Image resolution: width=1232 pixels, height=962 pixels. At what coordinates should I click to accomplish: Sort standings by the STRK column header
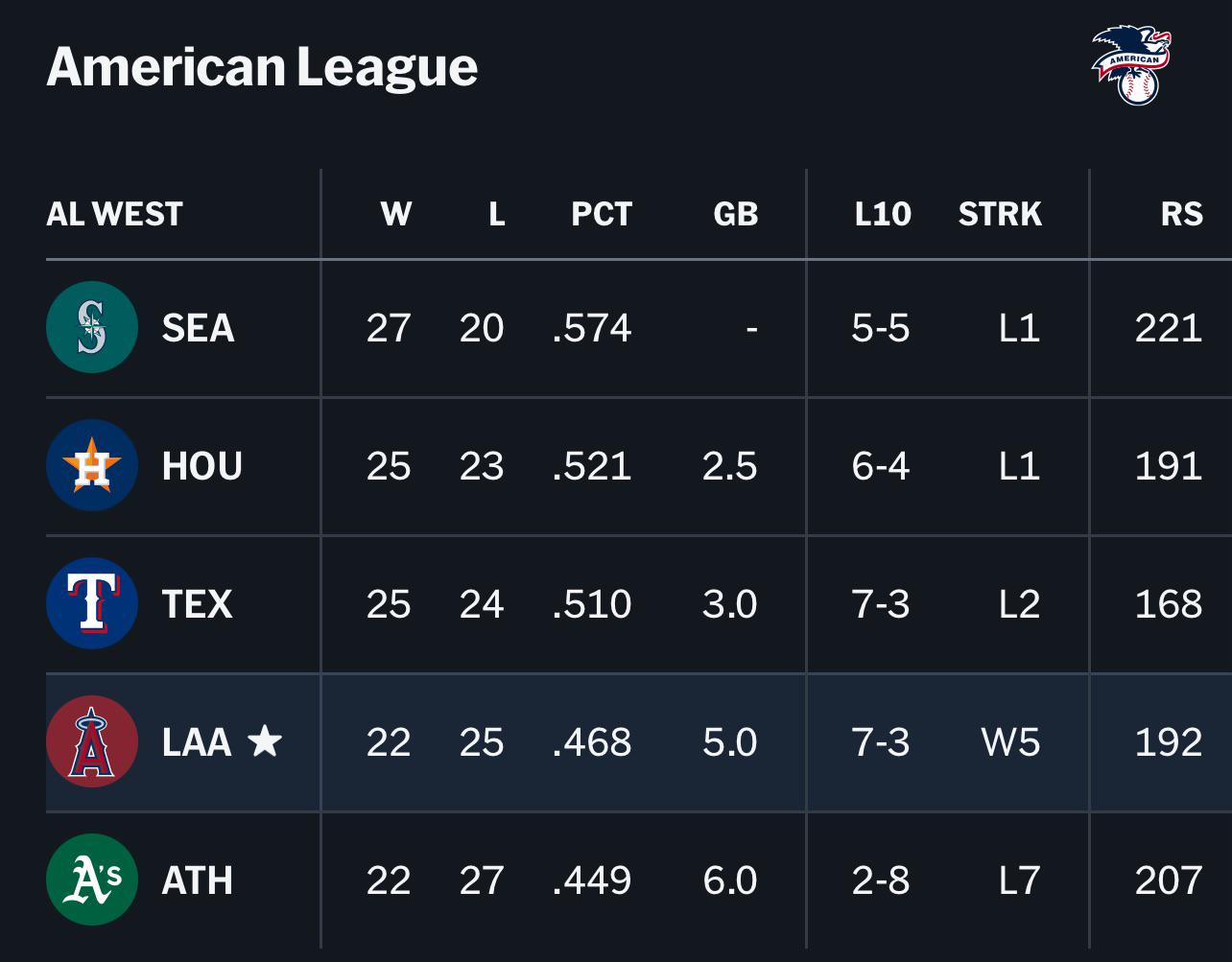(x=1000, y=213)
